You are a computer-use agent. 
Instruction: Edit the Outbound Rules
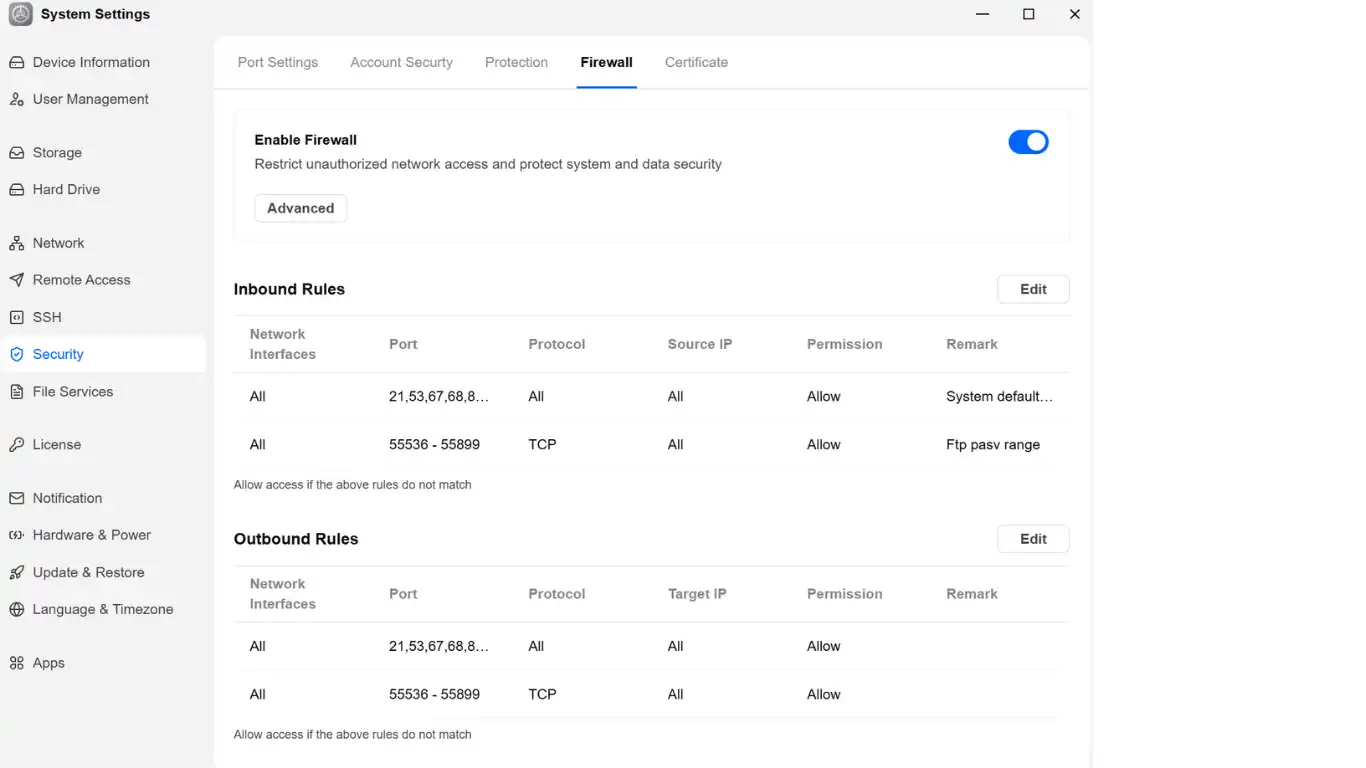click(1033, 539)
